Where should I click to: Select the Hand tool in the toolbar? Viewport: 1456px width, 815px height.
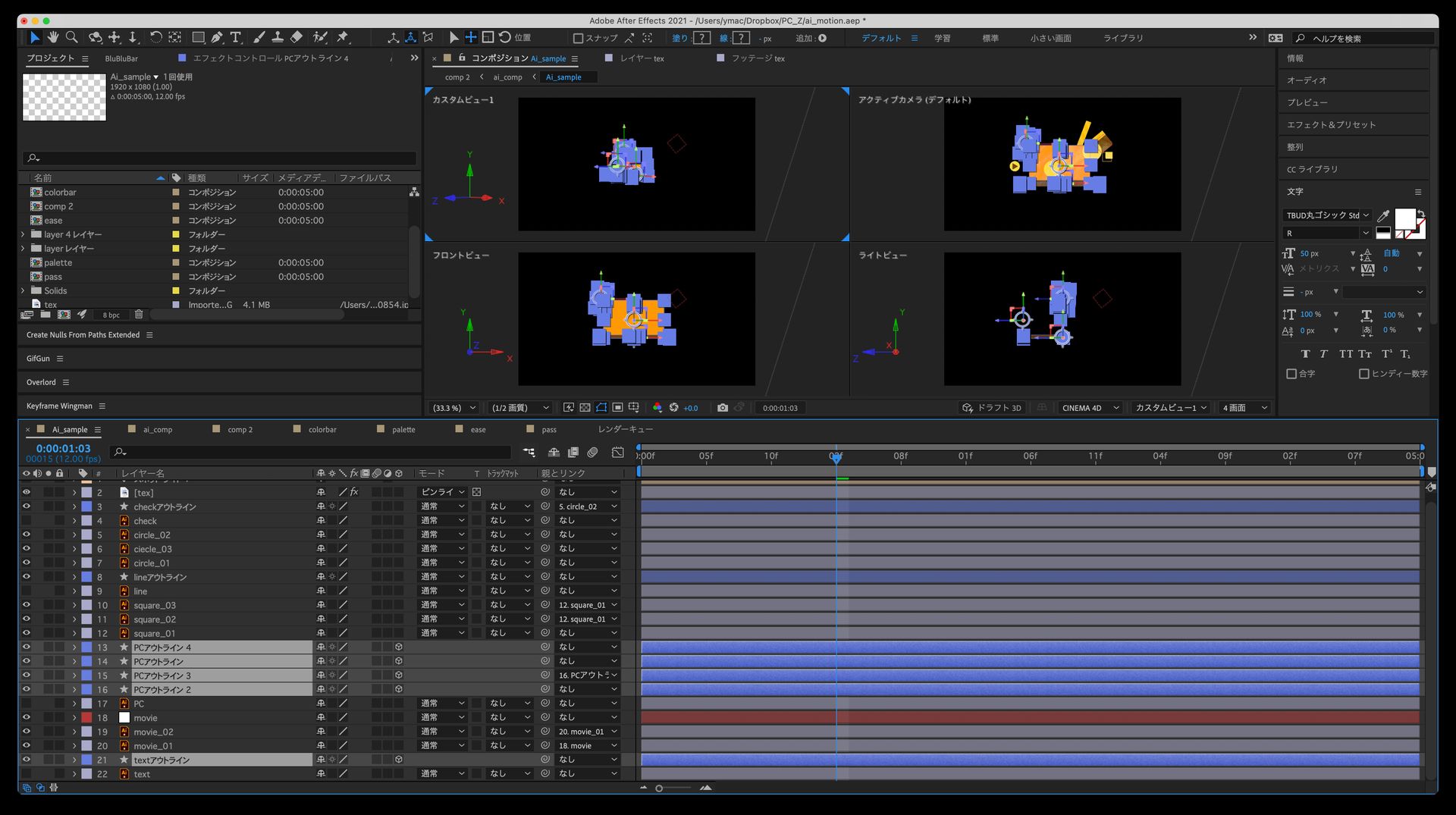53,37
